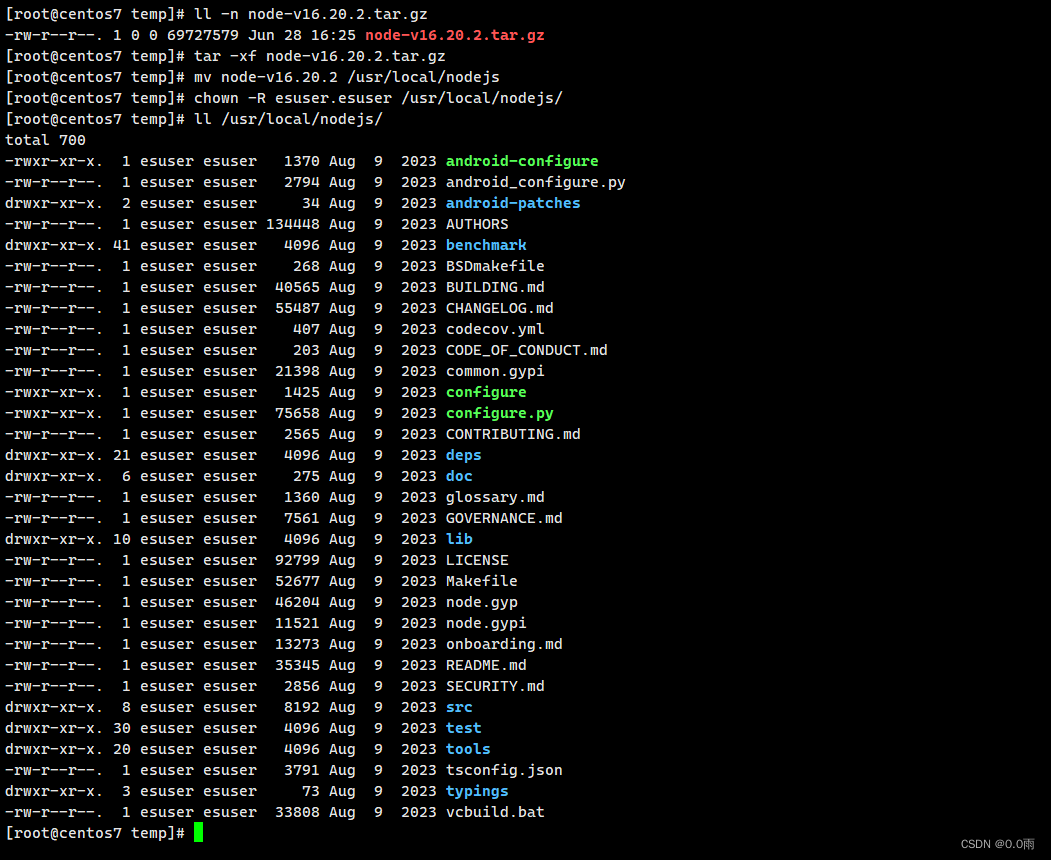Click the deps directory entry
Viewport: 1051px width, 860px height.
463,454
